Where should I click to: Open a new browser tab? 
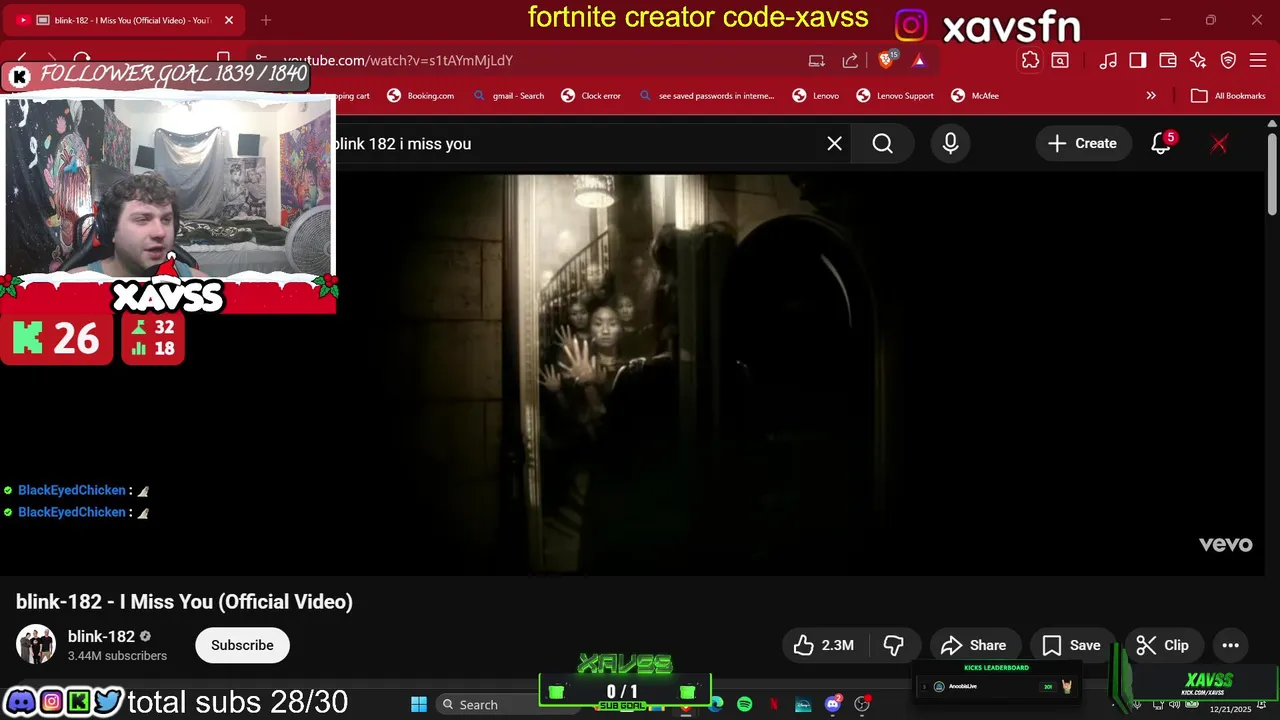coord(266,20)
